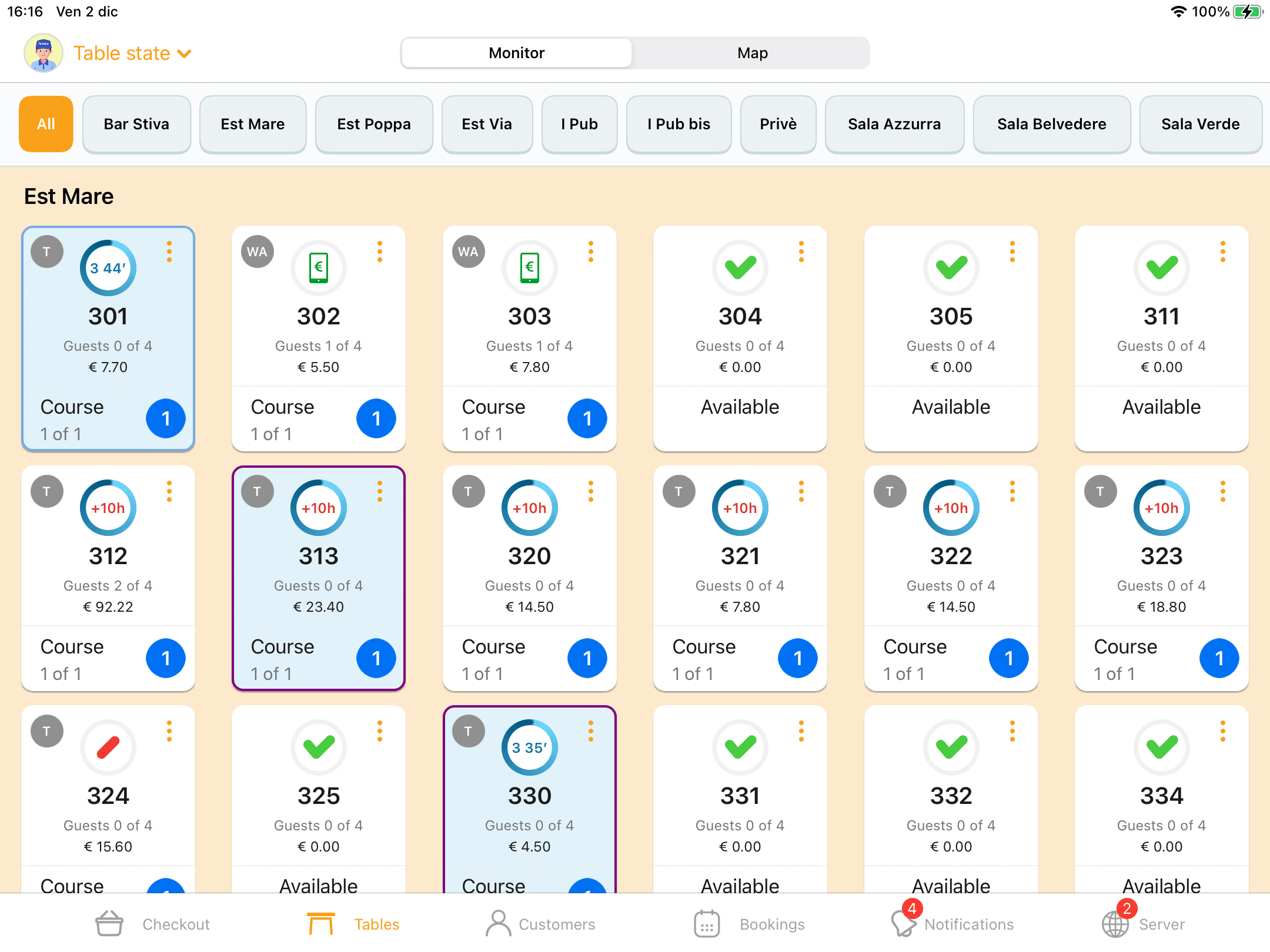This screenshot has height=952, width=1270.
Task: Filter by Sala Azzurra room
Action: (894, 124)
